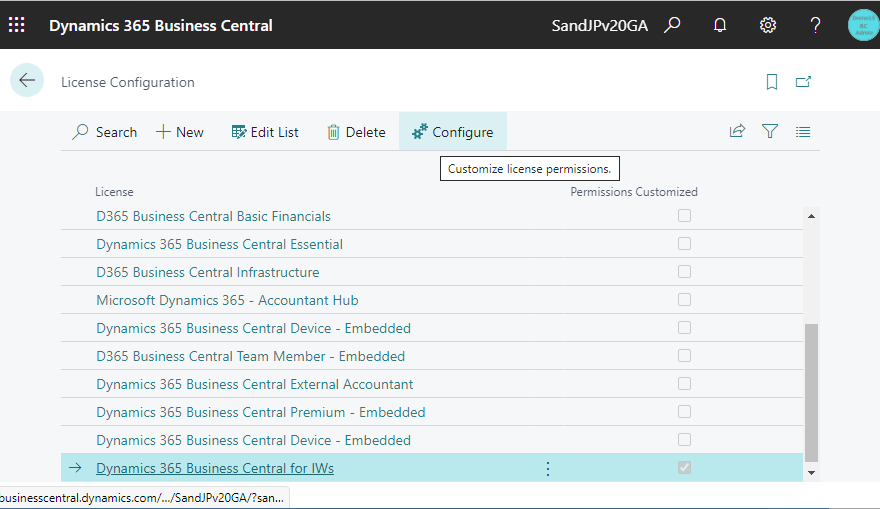Viewport: 880px width, 509px height.
Task: Change list view layout icon
Action: tap(803, 132)
